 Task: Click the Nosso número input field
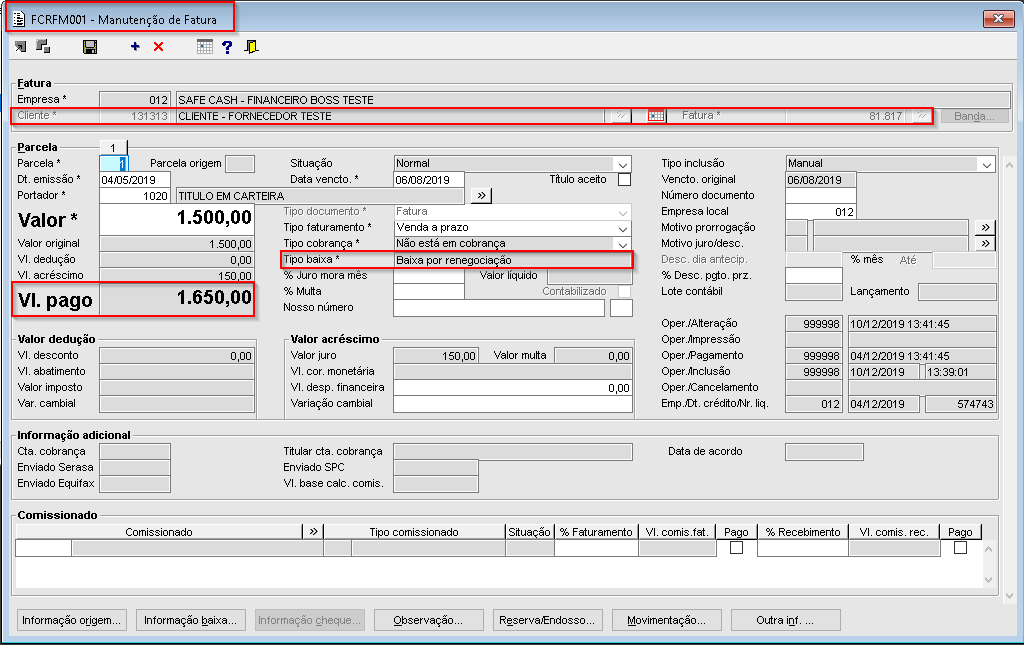click(499, 307)
